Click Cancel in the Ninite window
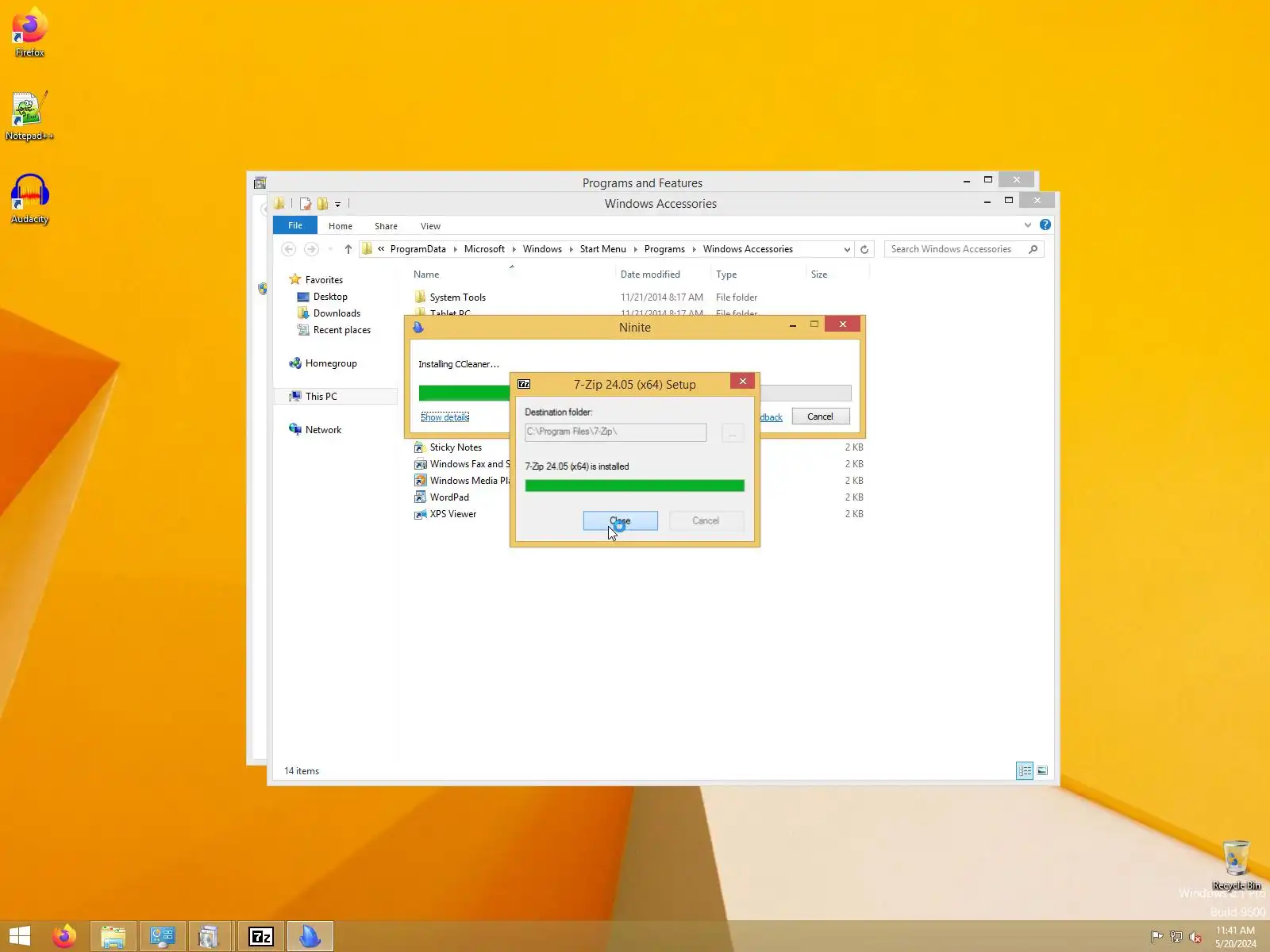The height and width of the screenshot is (952, 1270). tap(820, 416)
